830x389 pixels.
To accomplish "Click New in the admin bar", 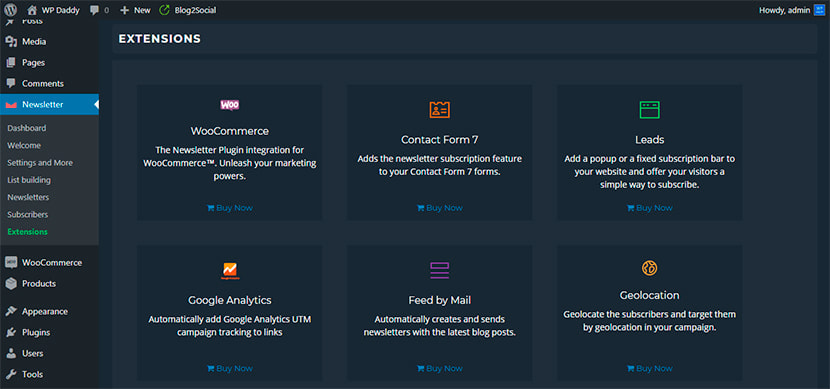I will (142, 10).
